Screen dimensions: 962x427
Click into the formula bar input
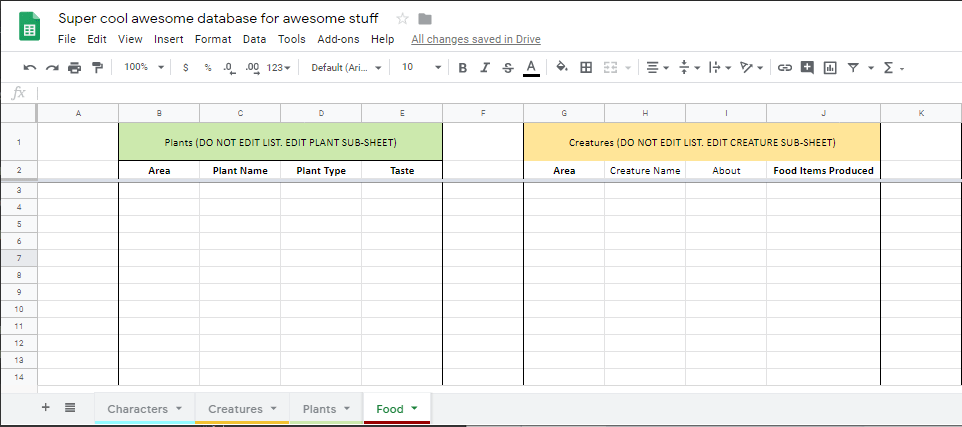point(490,93)
